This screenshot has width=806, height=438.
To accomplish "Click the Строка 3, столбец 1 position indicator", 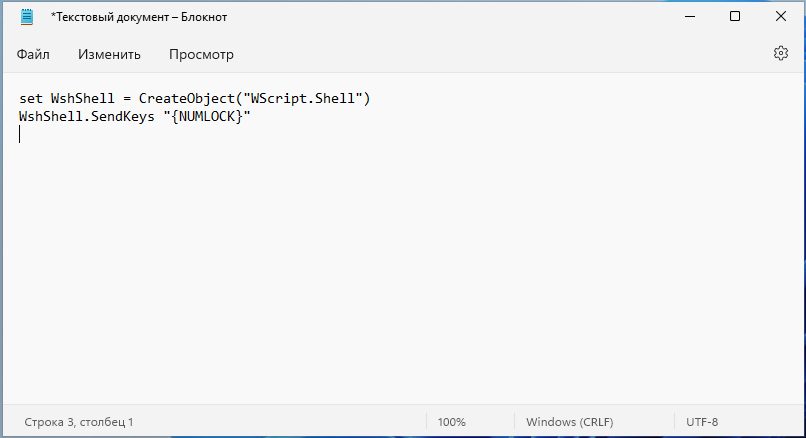I will coord(79,422).
